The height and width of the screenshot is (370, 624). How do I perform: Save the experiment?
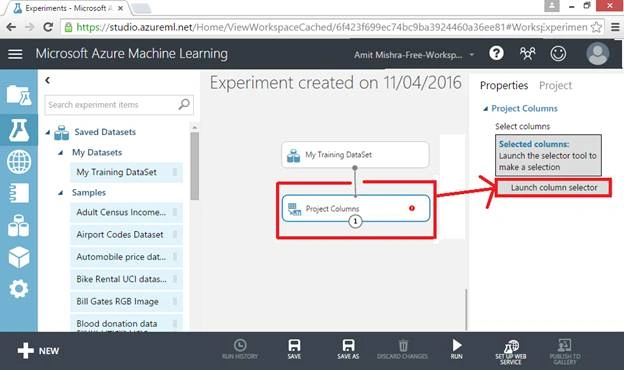tap(294, 349)
